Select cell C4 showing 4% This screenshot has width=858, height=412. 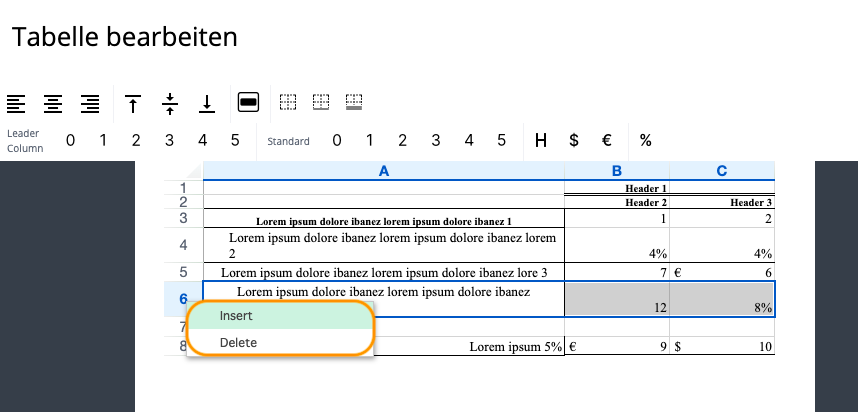click(722, 245)
